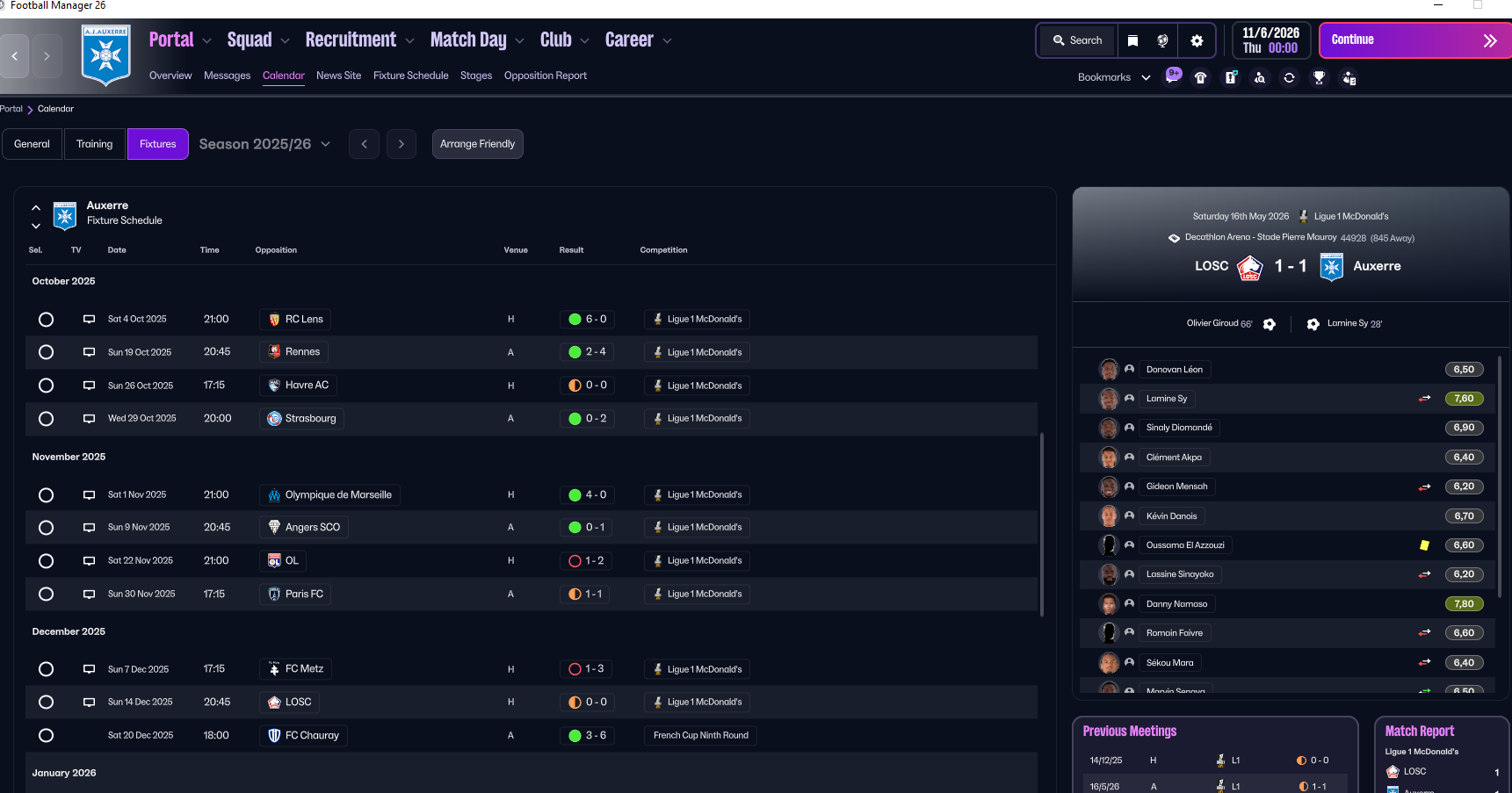Go to the previous season arrow
Viewport: 1512px width, 793px height.
[x=364, y=144]
